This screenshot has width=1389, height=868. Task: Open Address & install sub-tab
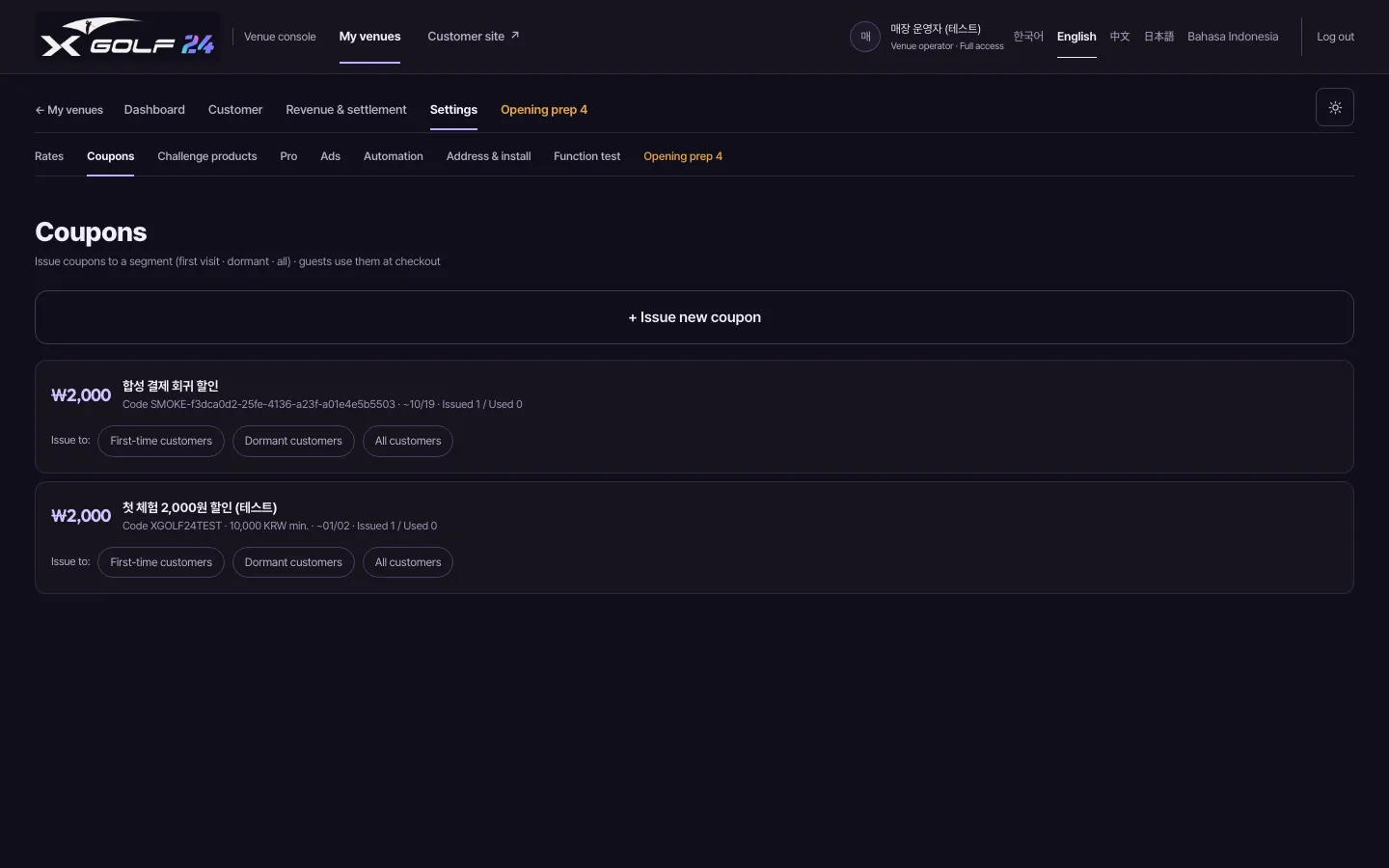(488, 156)
